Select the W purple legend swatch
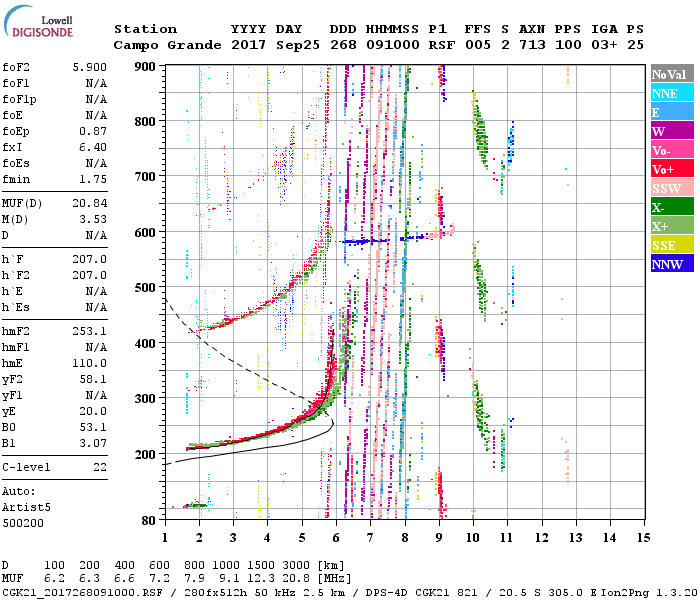The image size is (700, 600). (x=672, y=131)
